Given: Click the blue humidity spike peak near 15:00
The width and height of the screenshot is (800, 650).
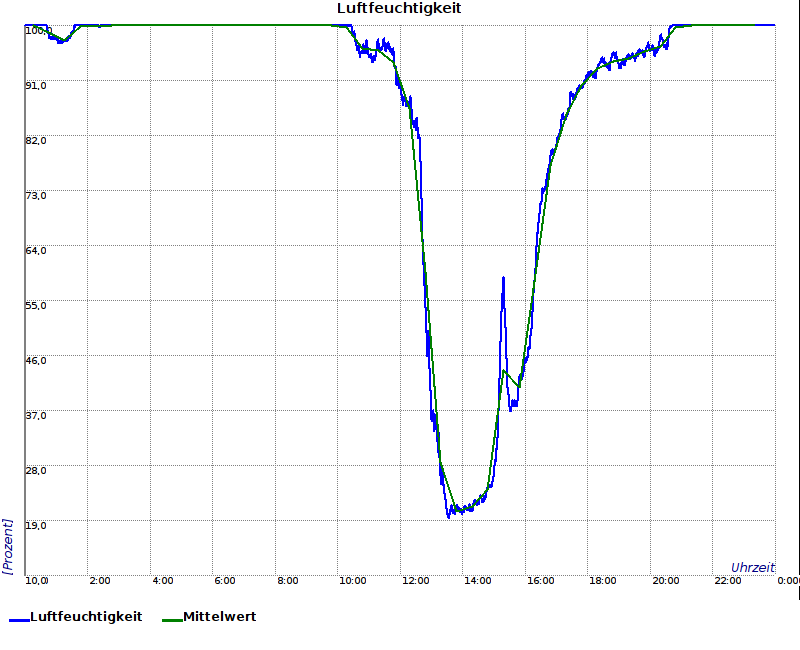Looking at the screenshot, I should click(504, 278).
